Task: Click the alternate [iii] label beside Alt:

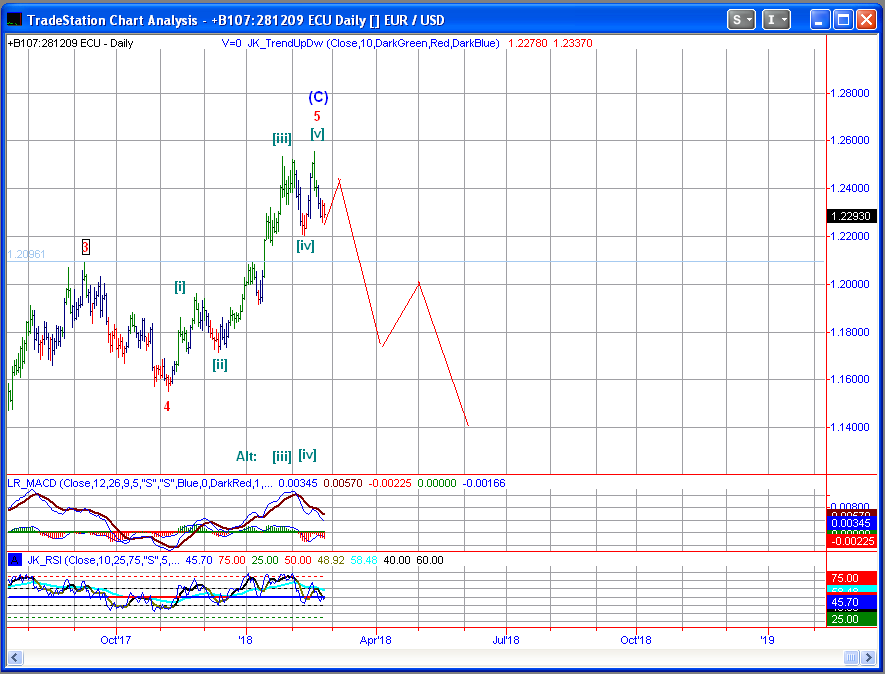Action: point(282,456)
